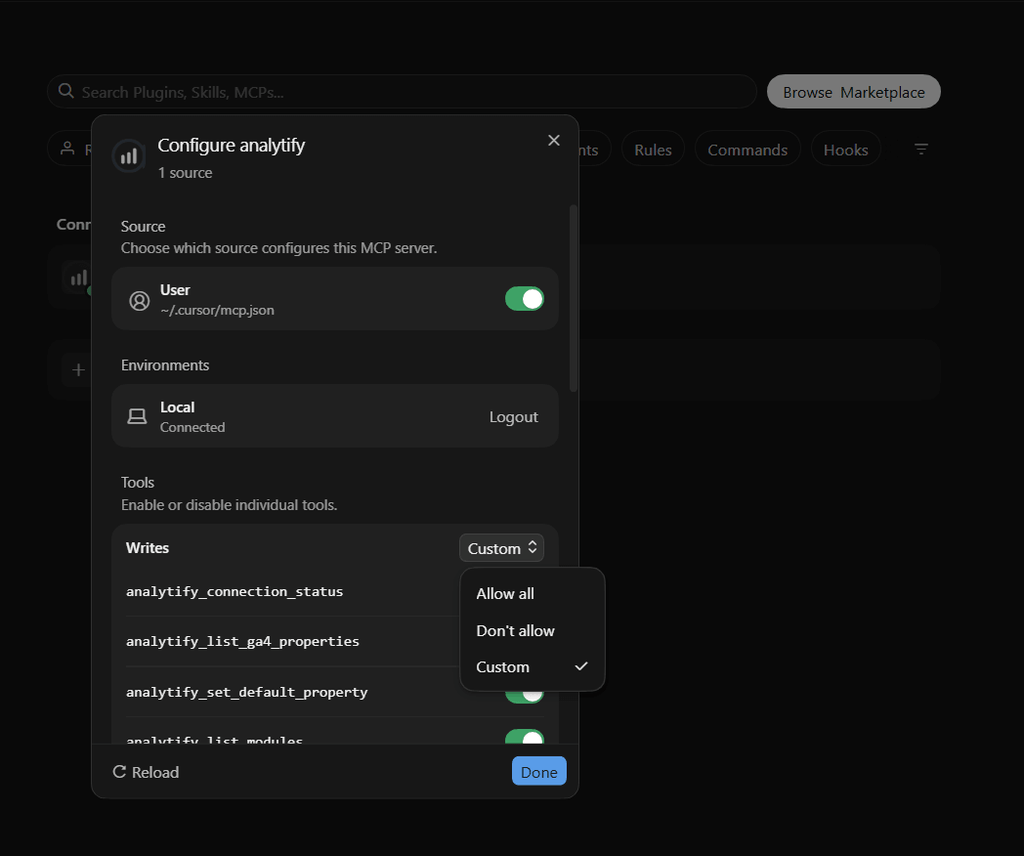Switch to the Commands tab
1024x856 pixels.
coord(748,150)
